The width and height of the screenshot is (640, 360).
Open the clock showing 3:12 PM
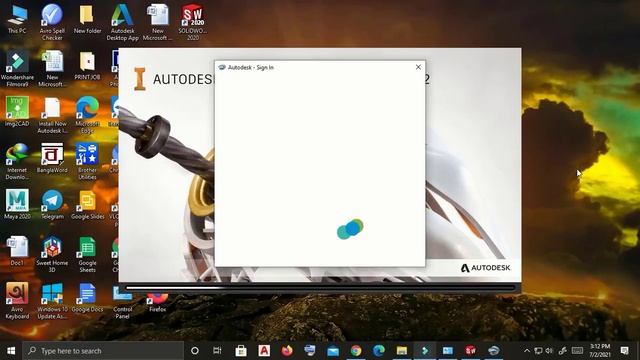pyautogui.click(x=600, y=351)
